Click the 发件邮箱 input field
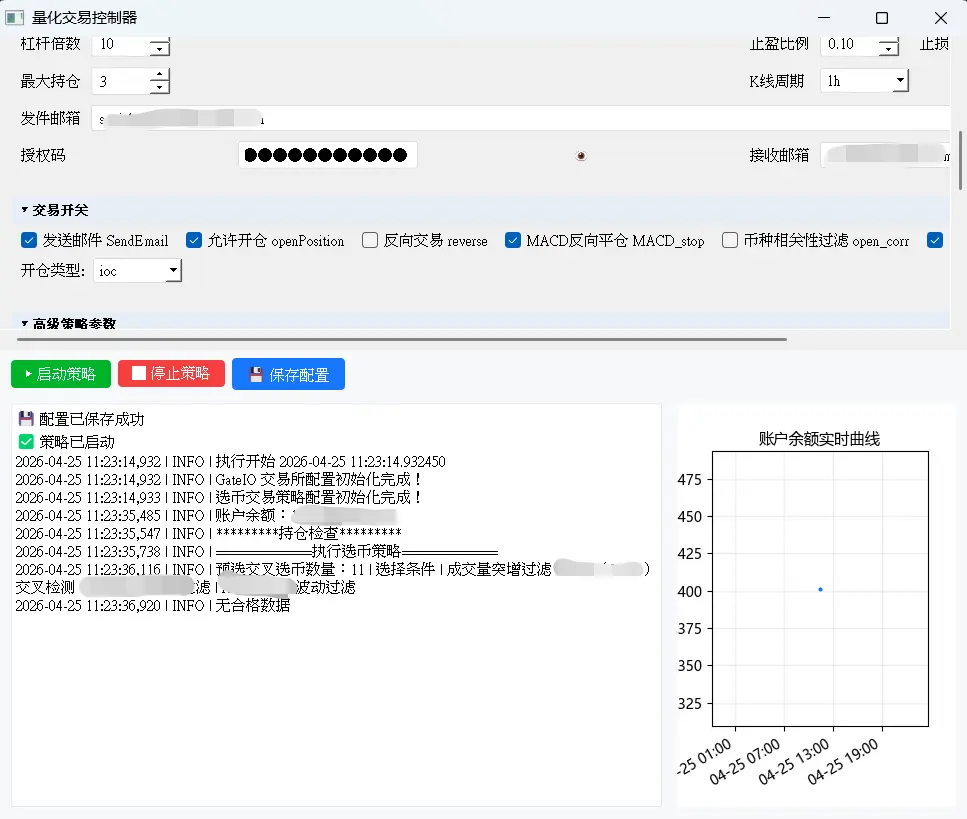The height and width of the screenshot is (819, 967). (x=521, y=118)
